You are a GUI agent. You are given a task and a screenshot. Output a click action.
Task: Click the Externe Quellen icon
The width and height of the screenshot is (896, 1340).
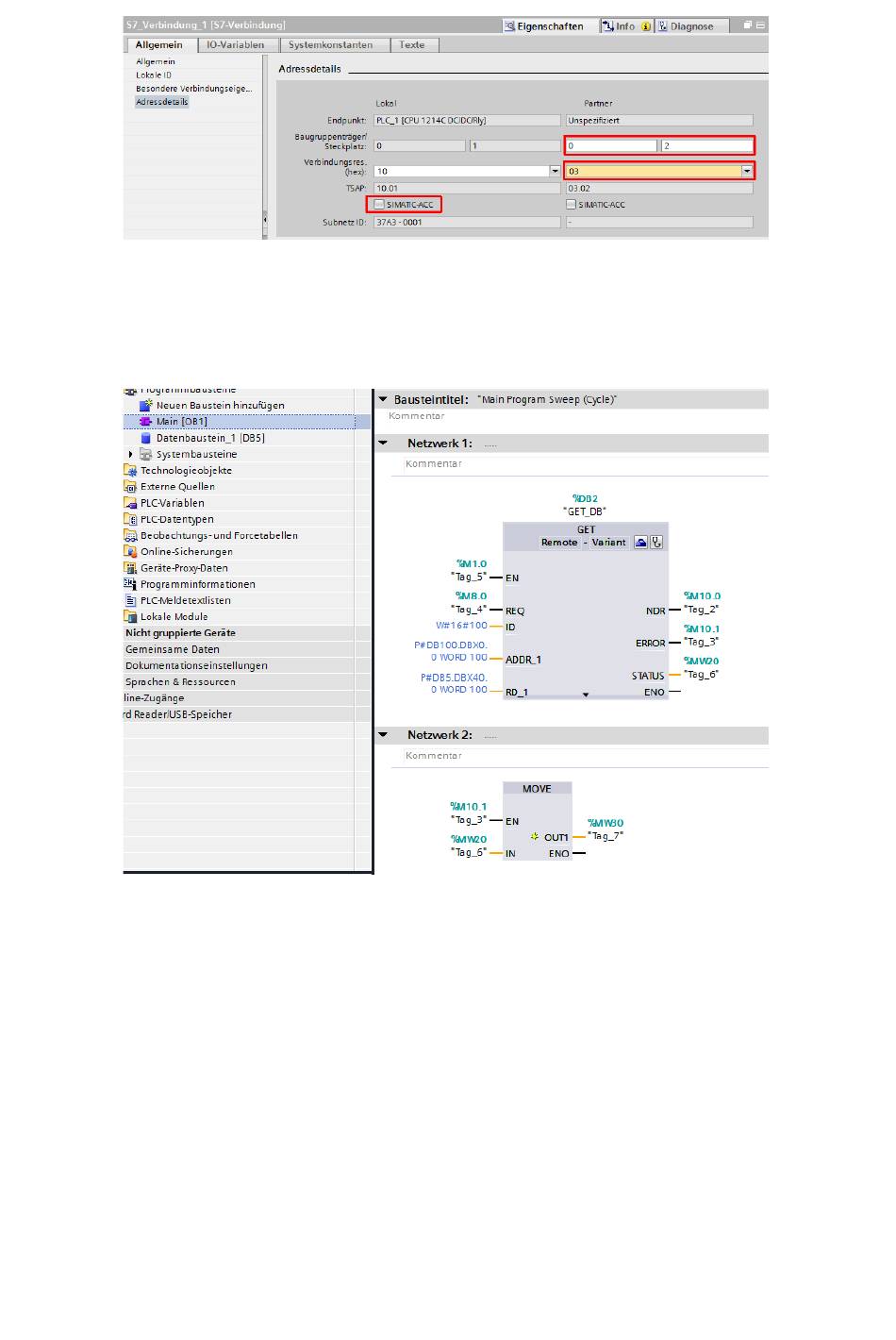(x=130, y=487)
